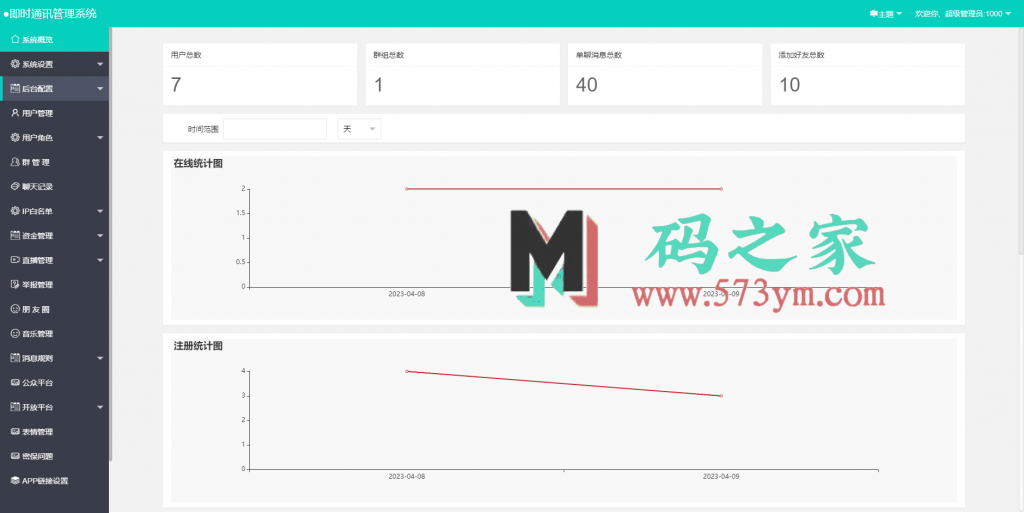Click the gear icon beside 用户角色
This screenshot has height=513, width=1024.
pos(15,138)
